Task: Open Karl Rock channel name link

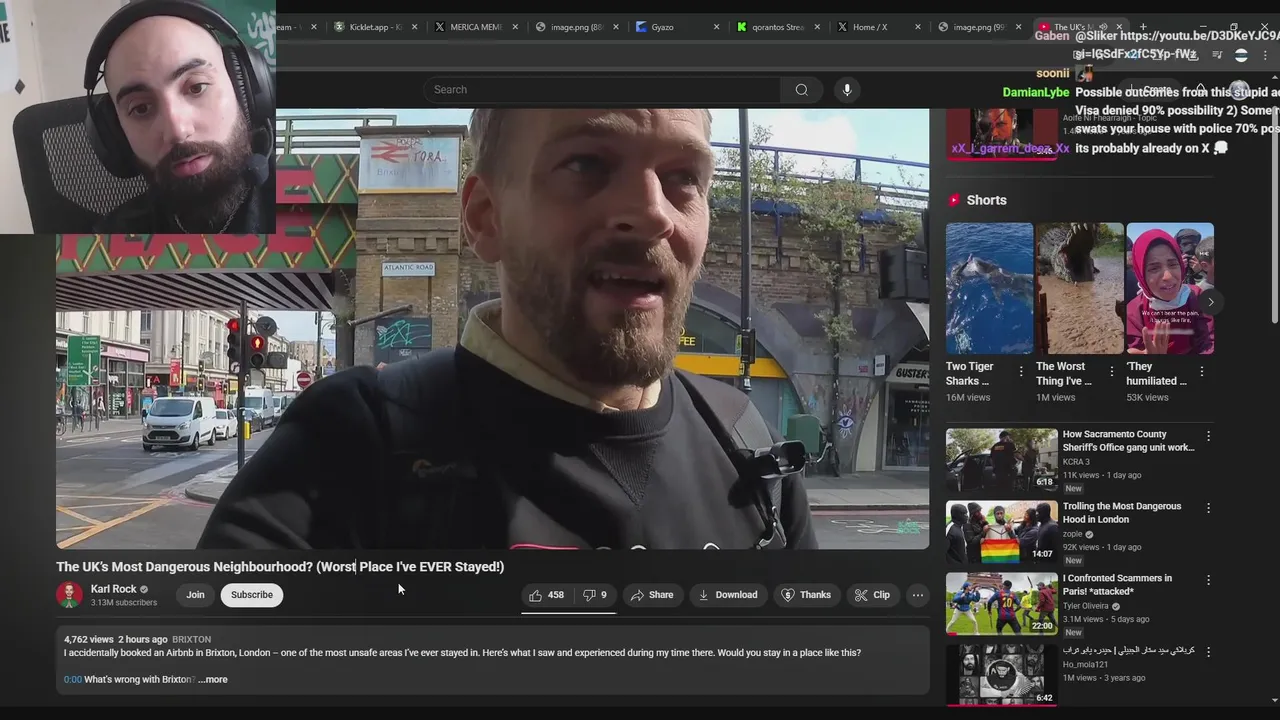Action: point(114,589)
